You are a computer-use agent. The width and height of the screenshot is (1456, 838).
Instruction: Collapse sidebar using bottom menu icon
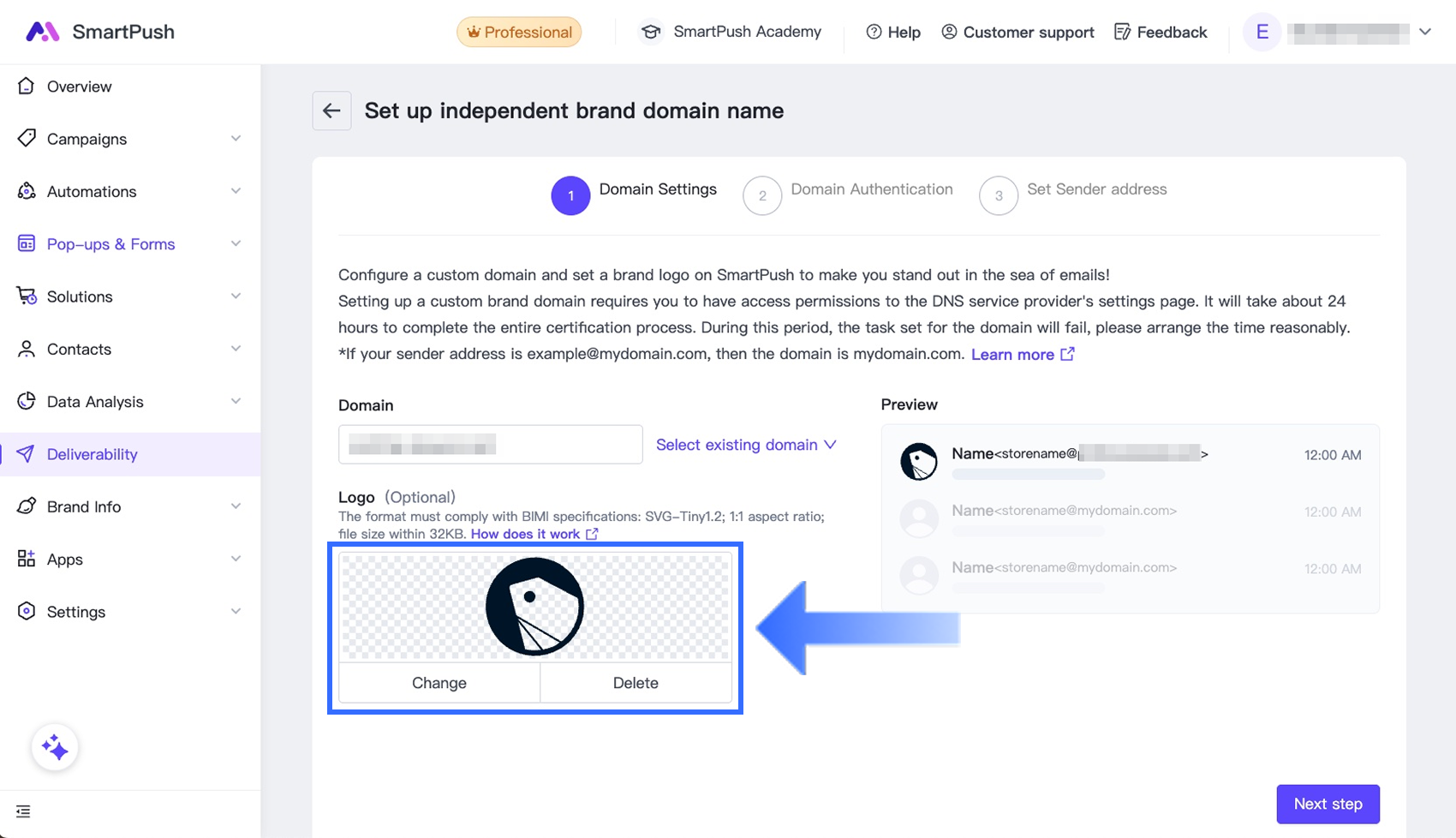[x=23, y=811]
